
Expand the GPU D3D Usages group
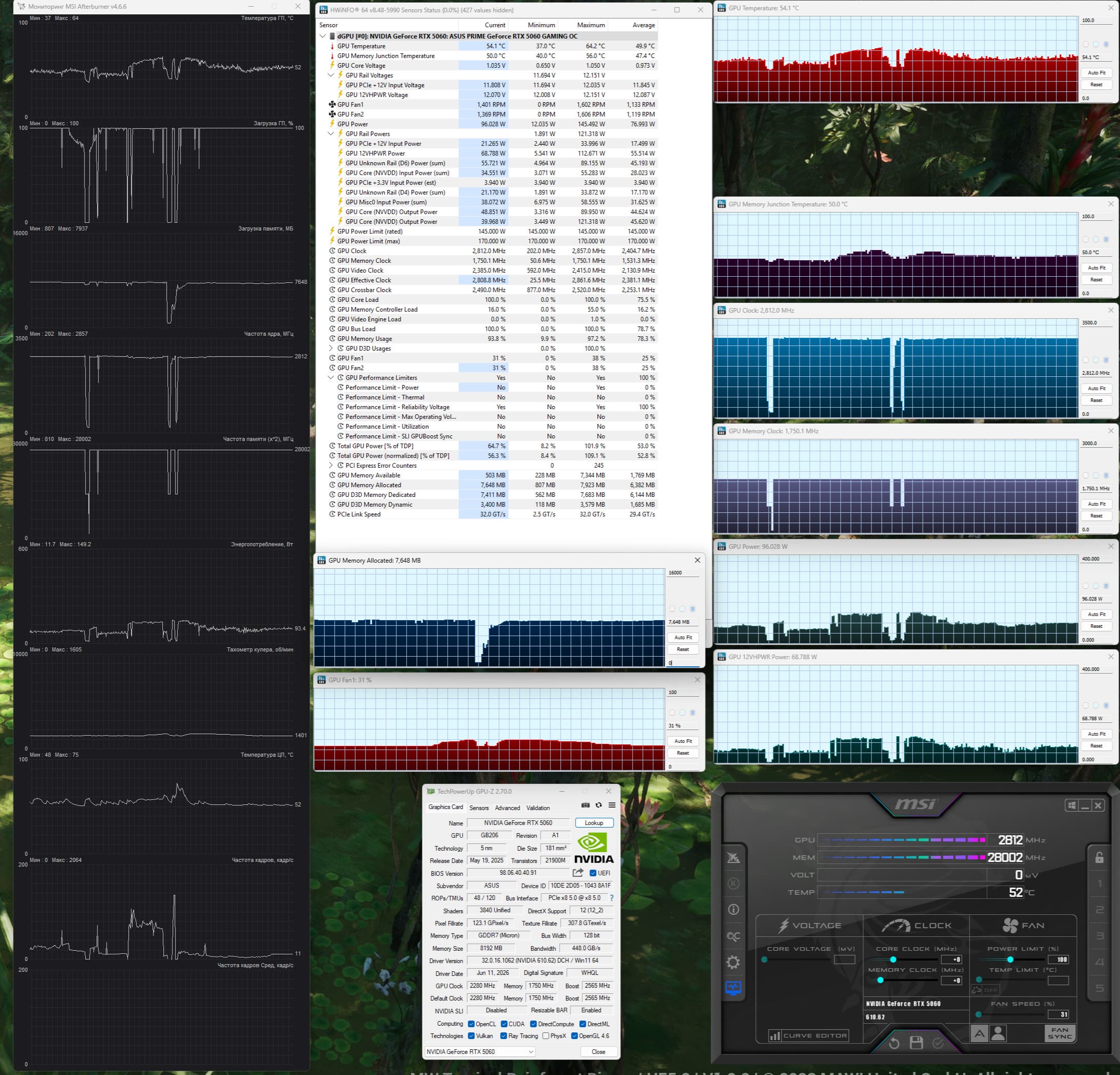331,349
